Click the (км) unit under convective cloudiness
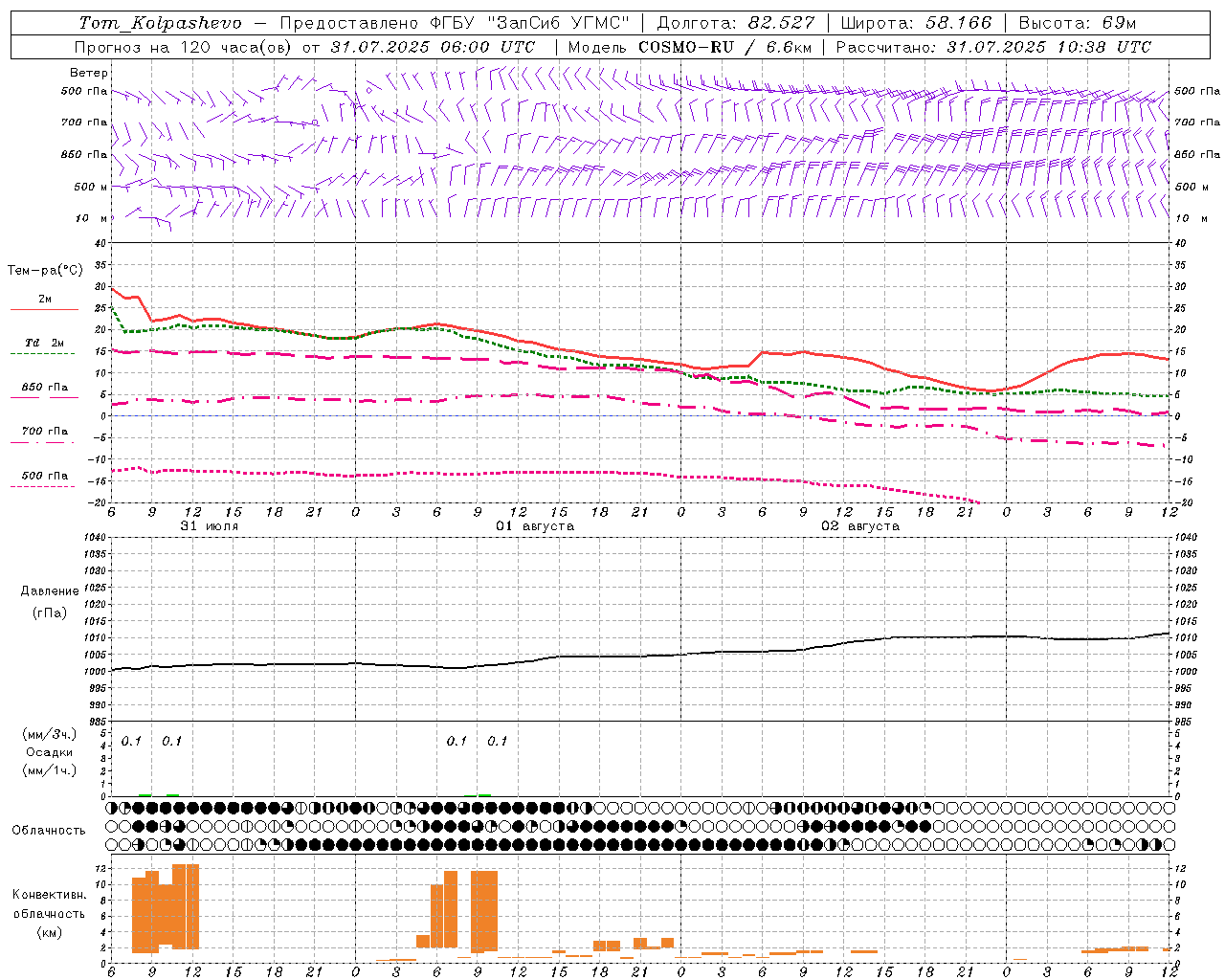1225x980 pixels. (50, 931)
